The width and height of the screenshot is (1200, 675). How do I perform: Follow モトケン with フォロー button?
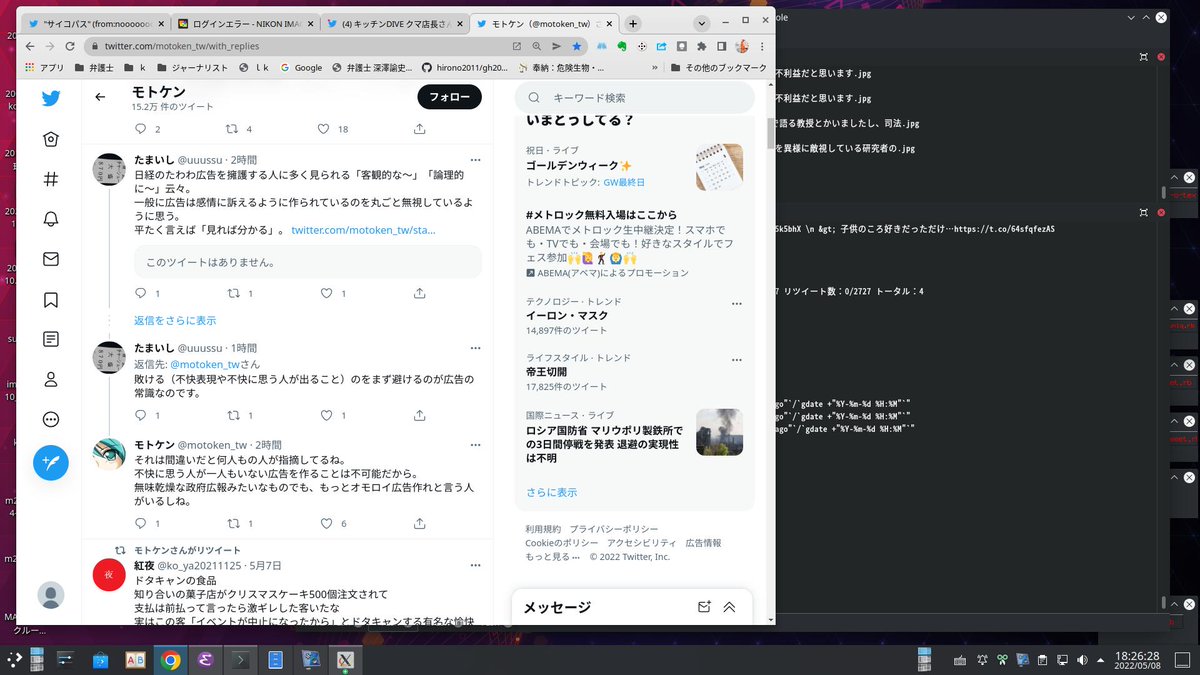coord(449,97)
